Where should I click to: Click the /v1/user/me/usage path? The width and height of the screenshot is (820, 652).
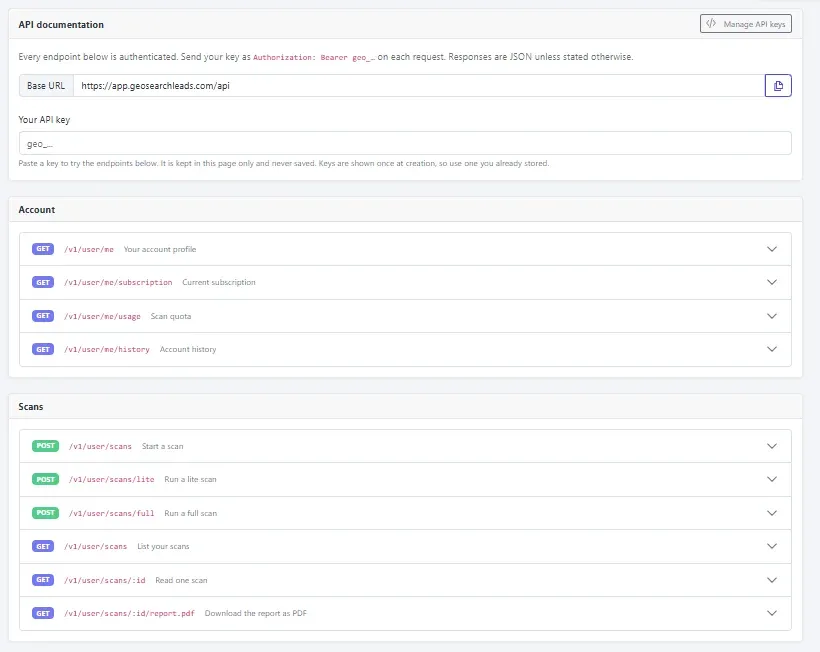coord(102,316)
